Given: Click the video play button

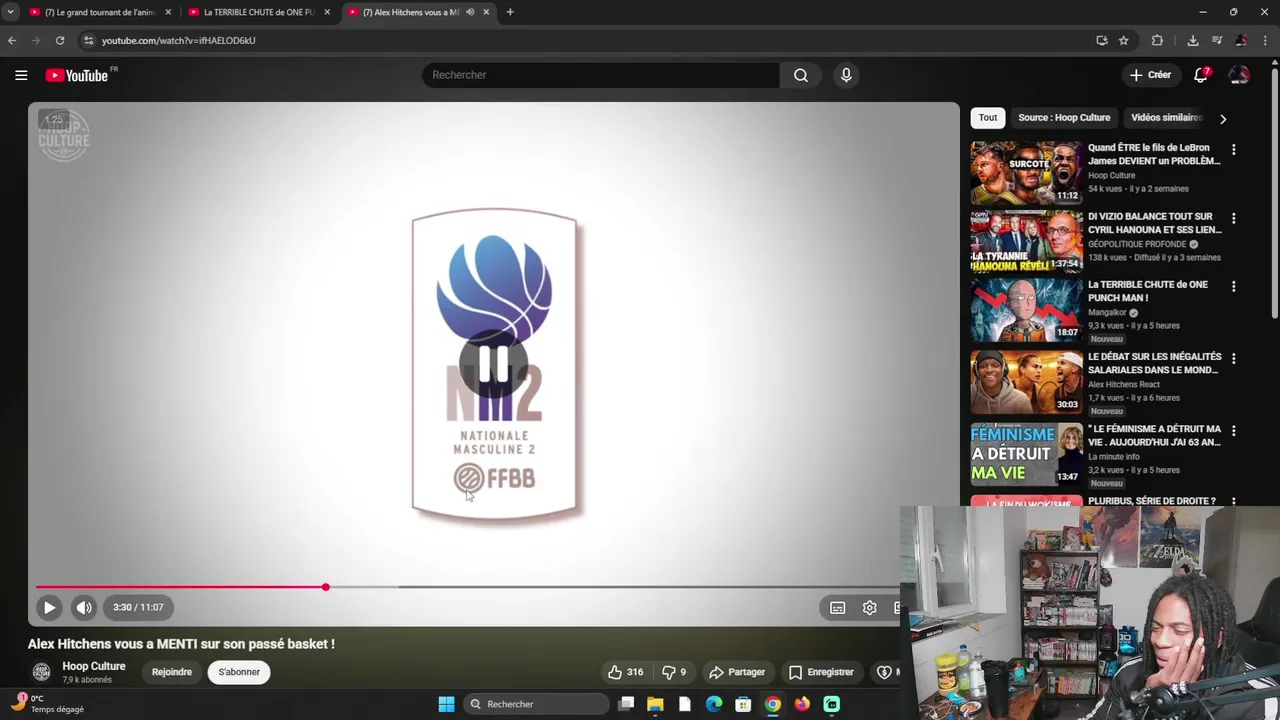Looking at the screenshot, I should pyautogui.click(x=49, y=607).
